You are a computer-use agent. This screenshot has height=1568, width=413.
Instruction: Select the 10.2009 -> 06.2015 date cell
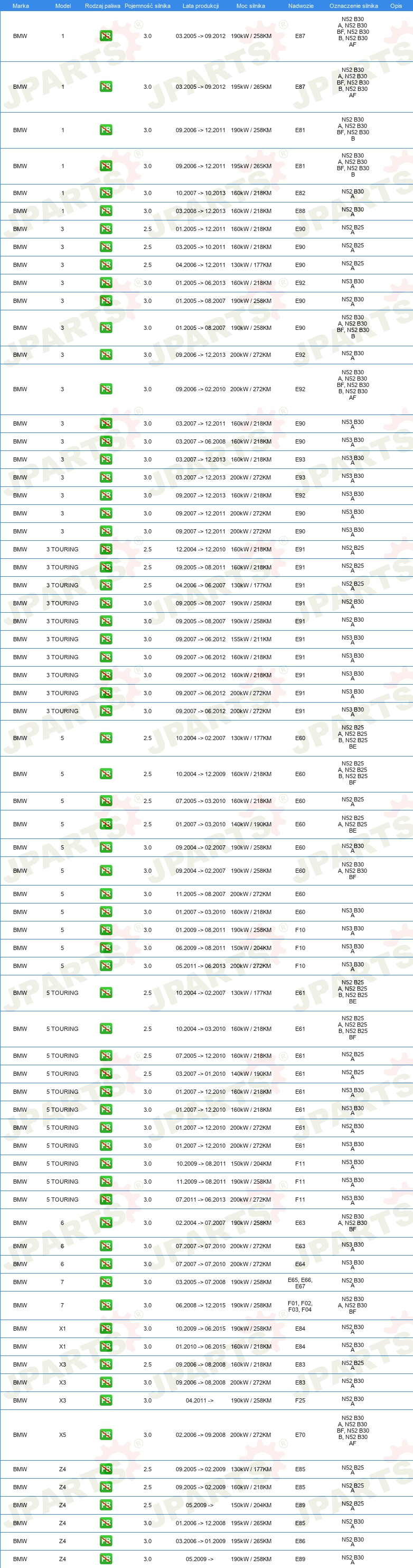(x=201, y=1328)
